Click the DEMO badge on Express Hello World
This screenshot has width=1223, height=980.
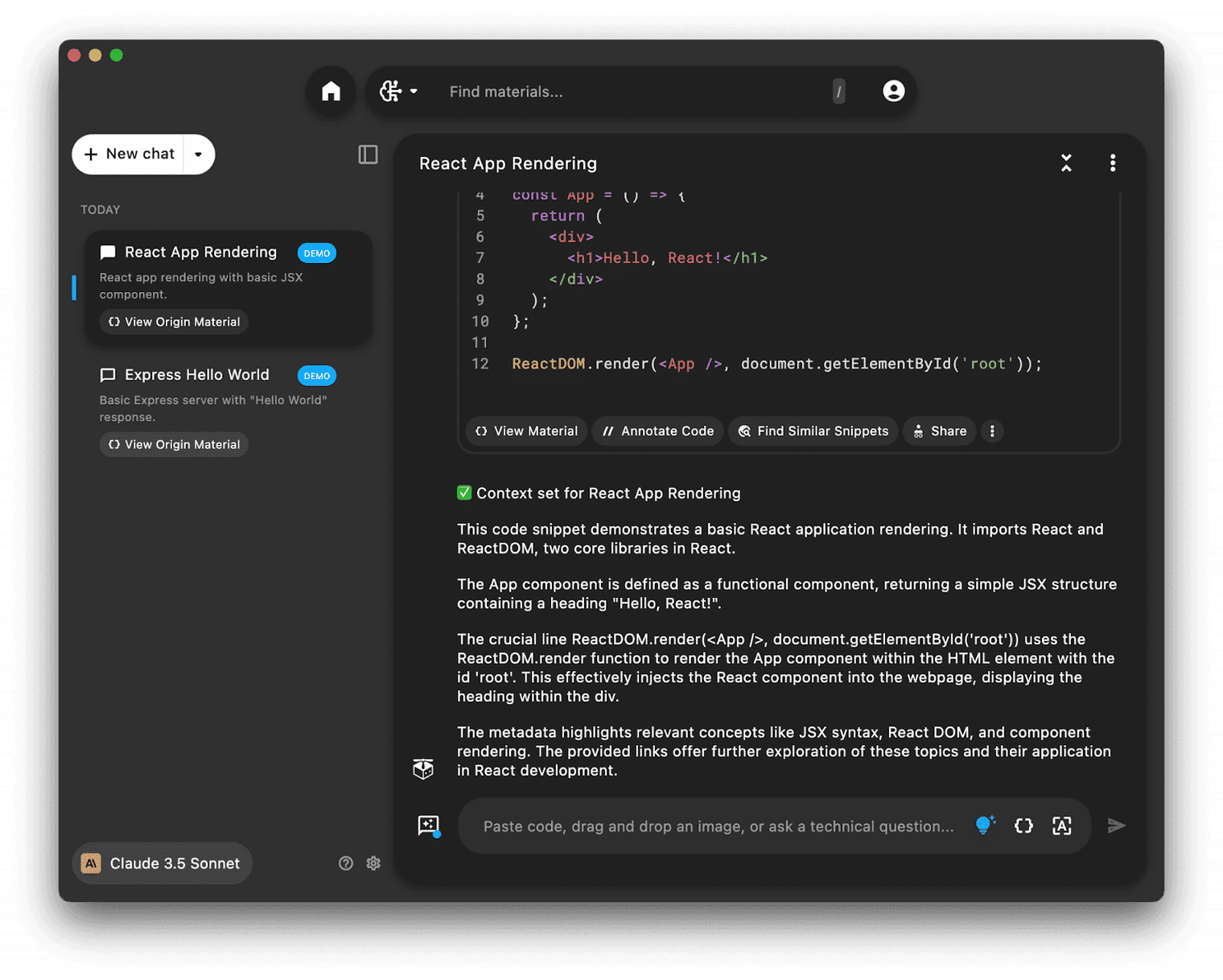[317, 376]
